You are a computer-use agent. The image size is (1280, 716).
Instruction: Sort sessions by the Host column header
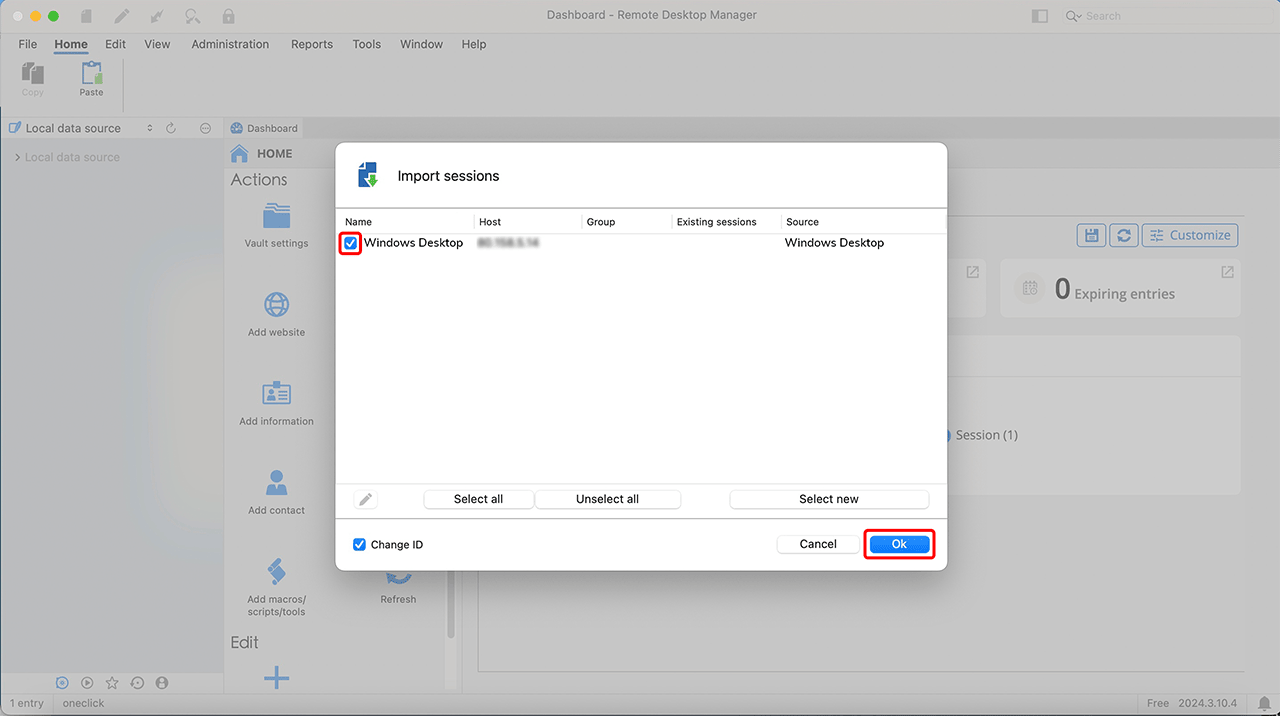click(x=490, y=222)
